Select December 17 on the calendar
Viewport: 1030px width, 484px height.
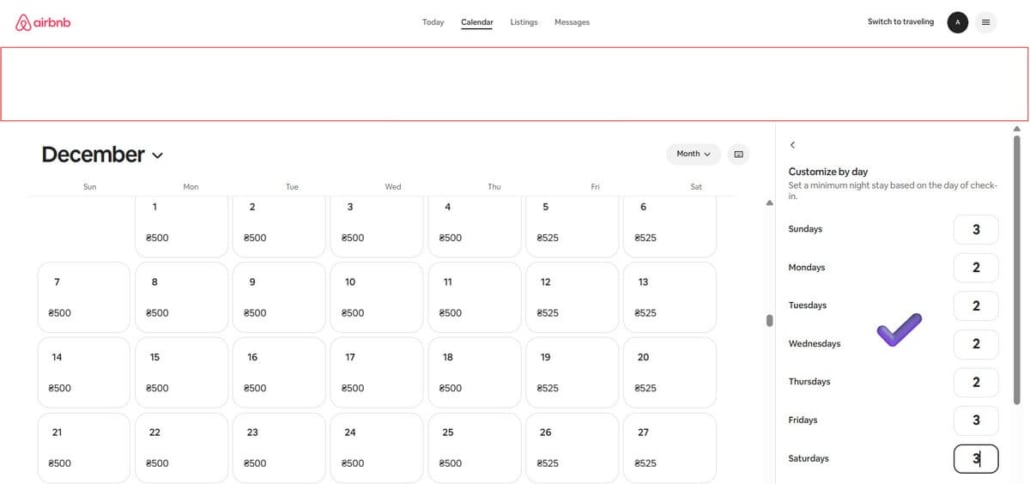[377, 373]
